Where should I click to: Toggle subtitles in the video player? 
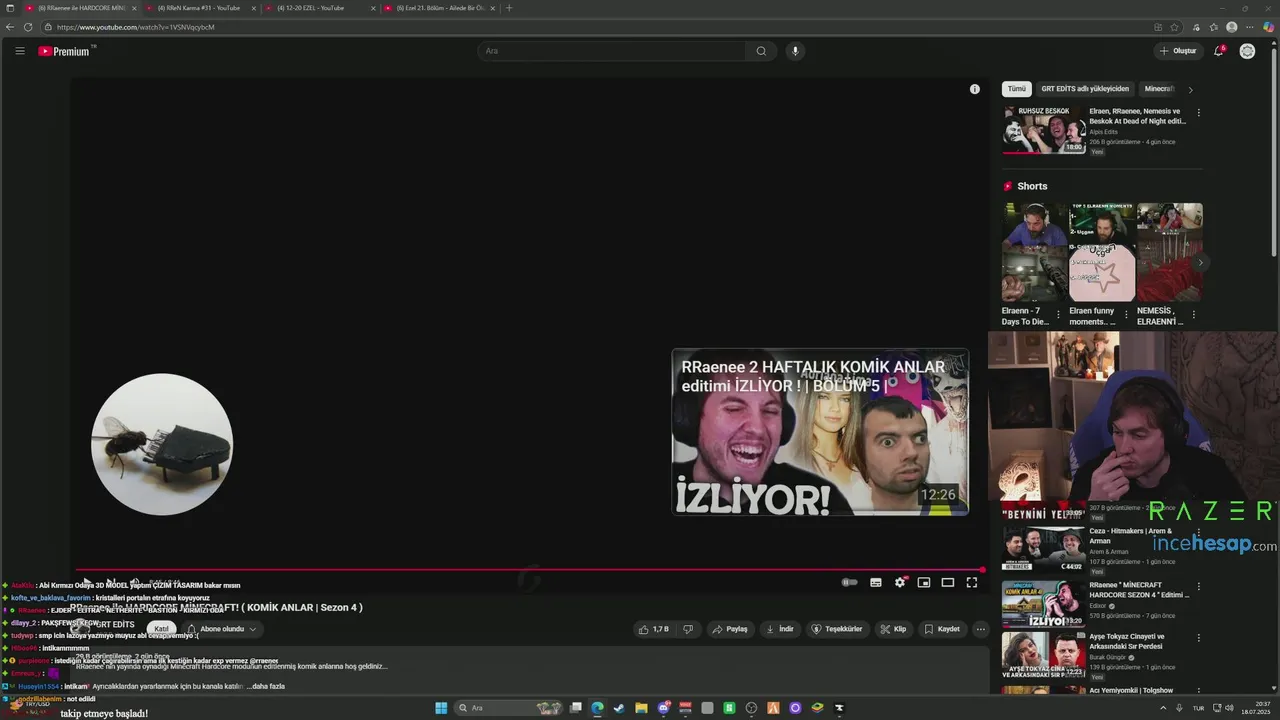pyautogui.click(x=876, y=582)
